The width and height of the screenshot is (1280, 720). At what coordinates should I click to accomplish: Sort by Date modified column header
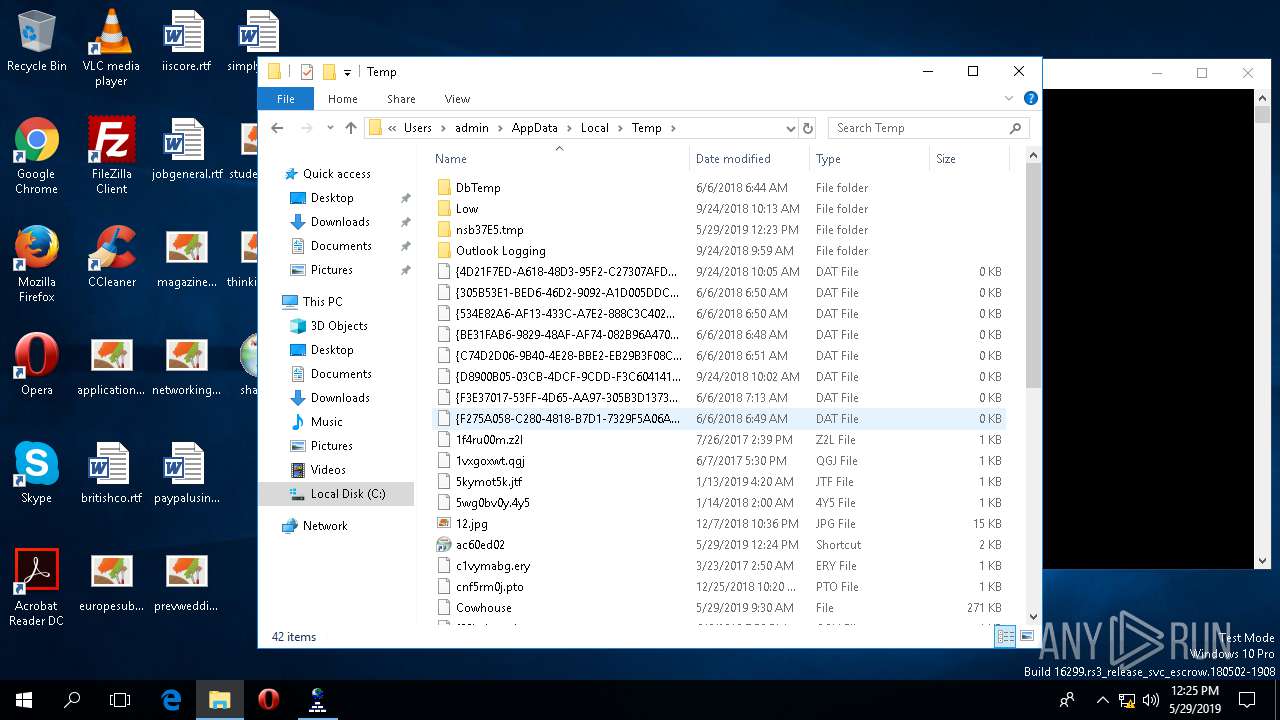coord(750,158)
